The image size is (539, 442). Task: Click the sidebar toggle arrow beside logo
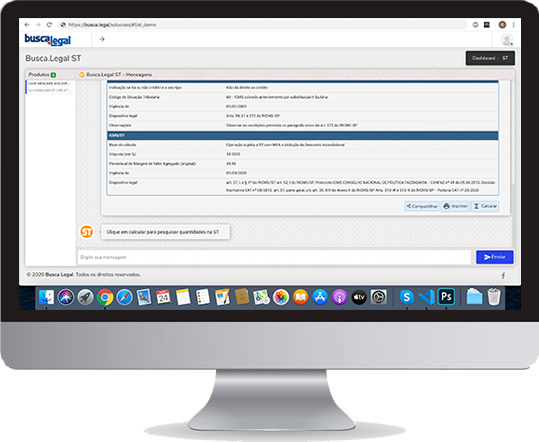(x=102, y=39)
